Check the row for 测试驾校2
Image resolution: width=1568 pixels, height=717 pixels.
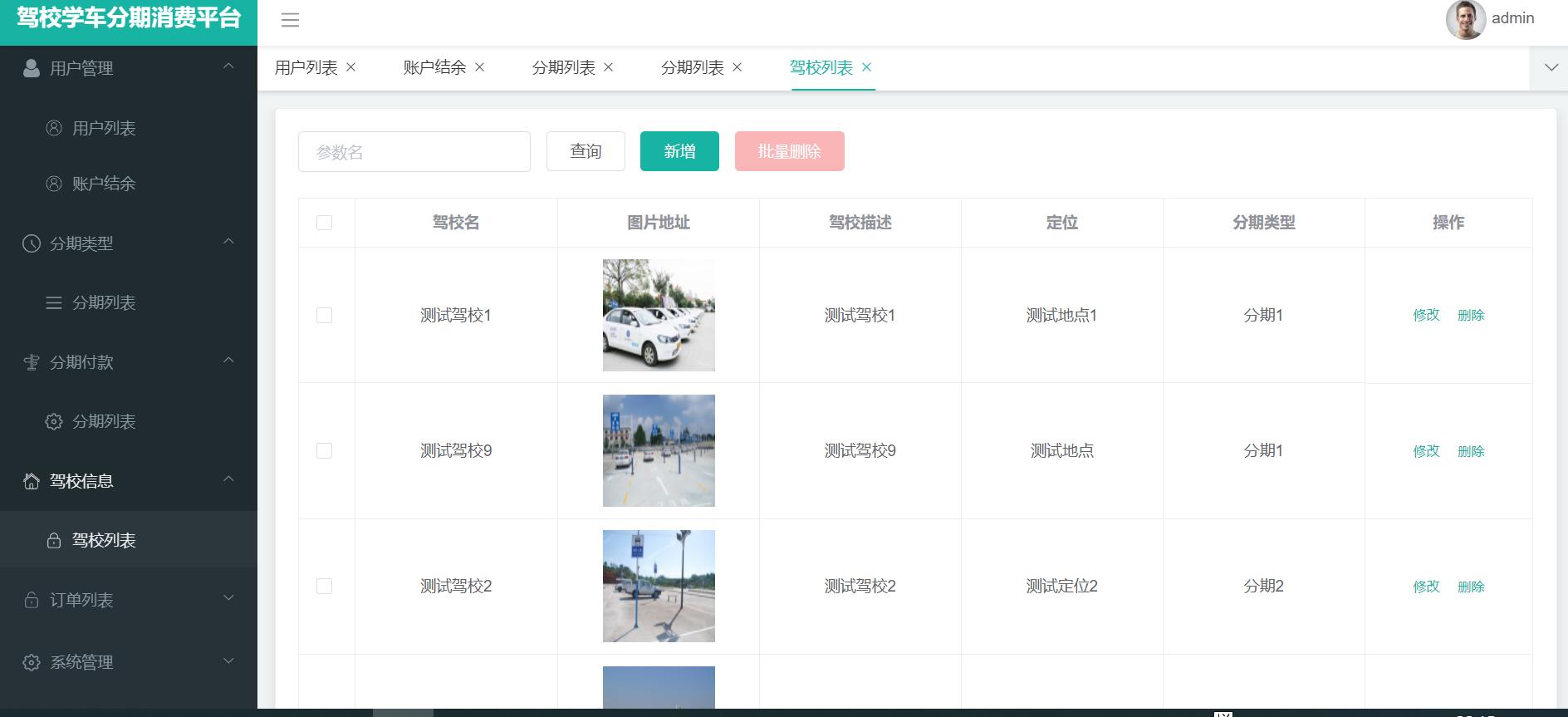point(324,586)
